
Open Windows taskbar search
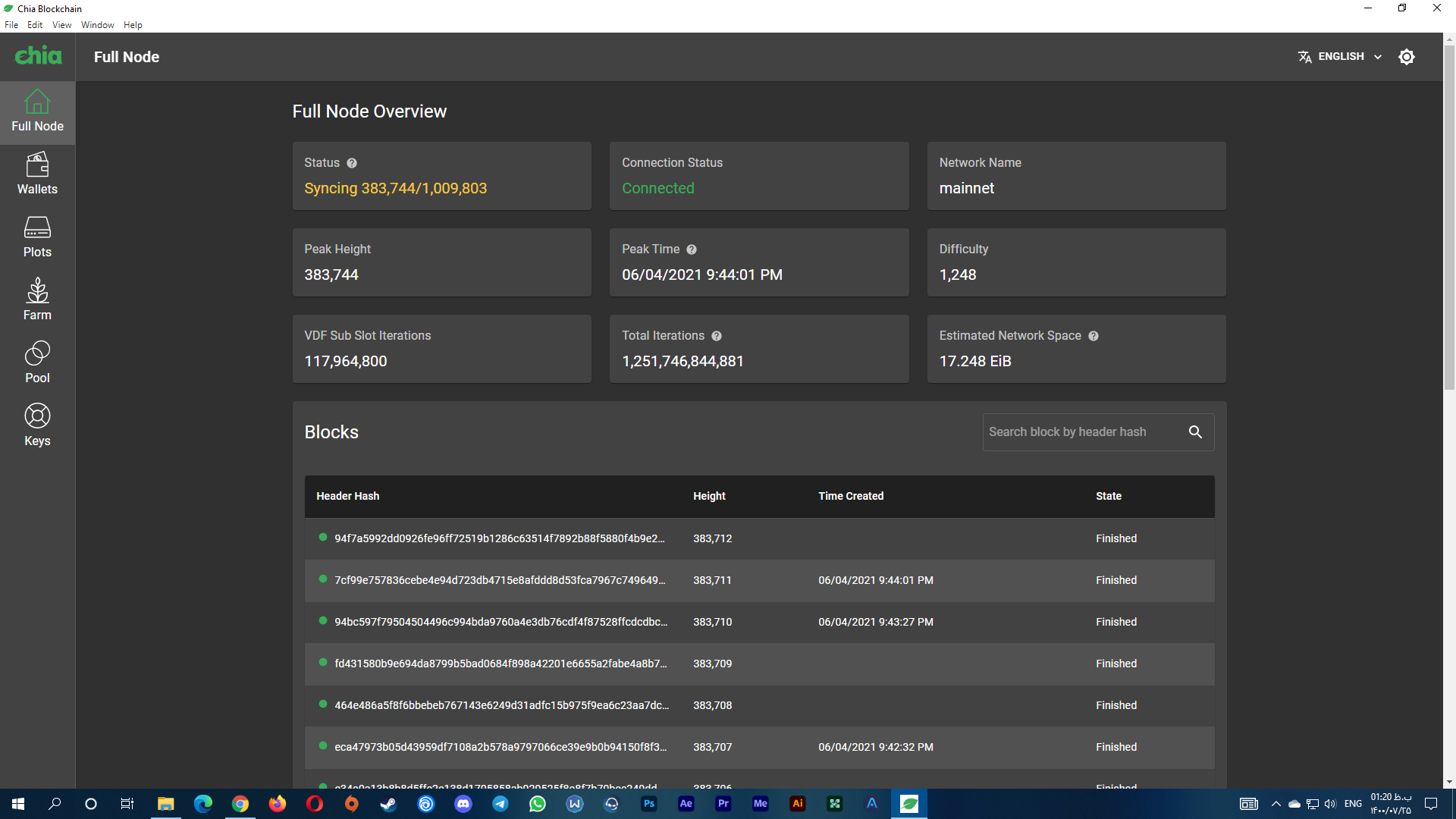[x=55, y=804]
